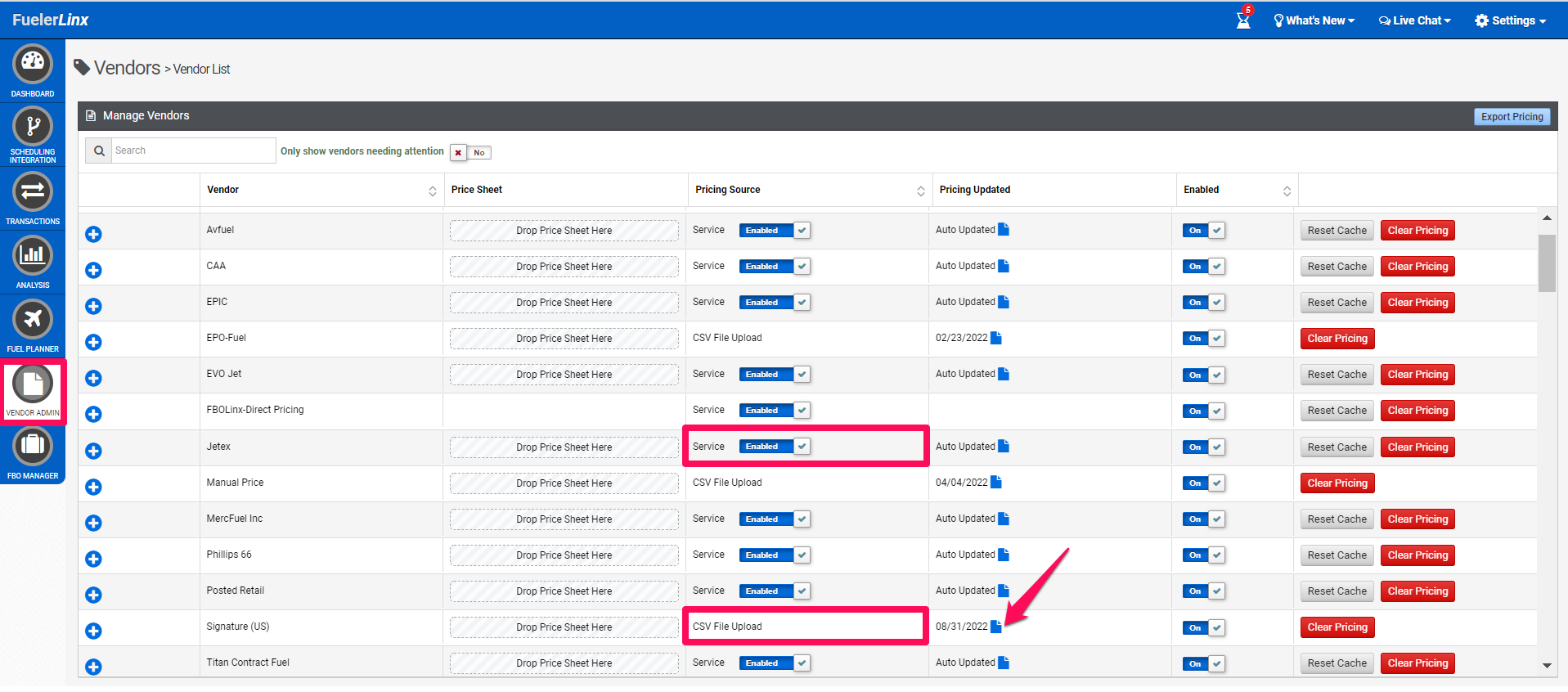The width and height of the screenshot is (1568, 692).
Task: Toggle 'Only show vendors needing attention' switch
Action: coord(470,153)
